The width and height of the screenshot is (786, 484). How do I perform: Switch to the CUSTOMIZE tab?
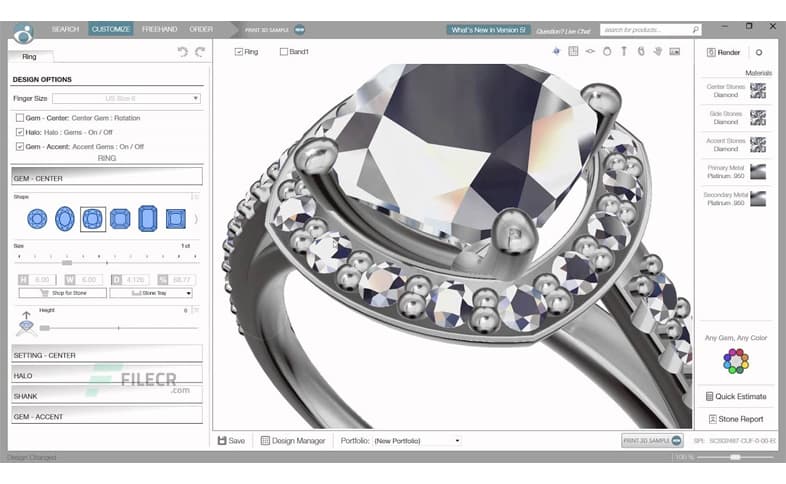(111, 30)
